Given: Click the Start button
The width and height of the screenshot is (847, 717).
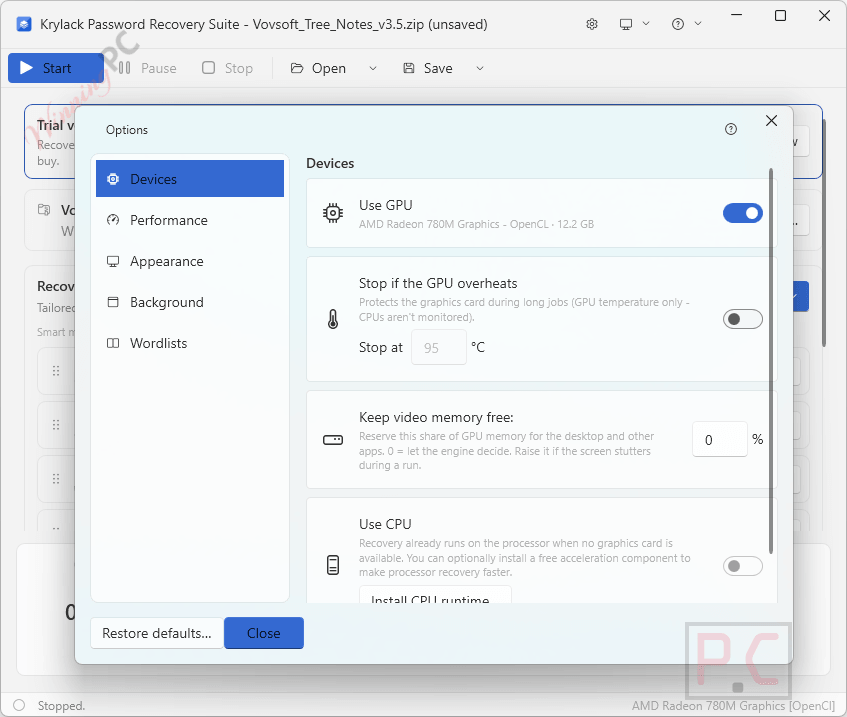Looking at the screenshot, I should (56, 68).
